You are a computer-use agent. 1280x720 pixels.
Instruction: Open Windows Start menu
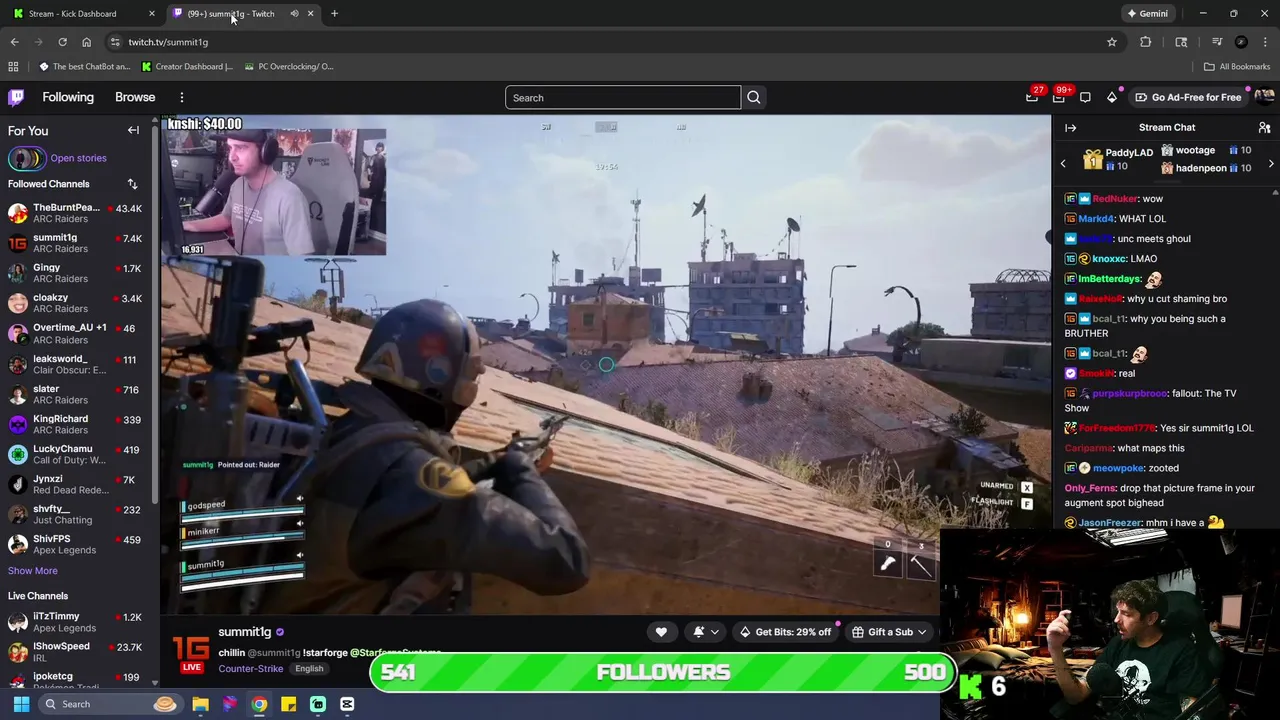pos(21,704)
